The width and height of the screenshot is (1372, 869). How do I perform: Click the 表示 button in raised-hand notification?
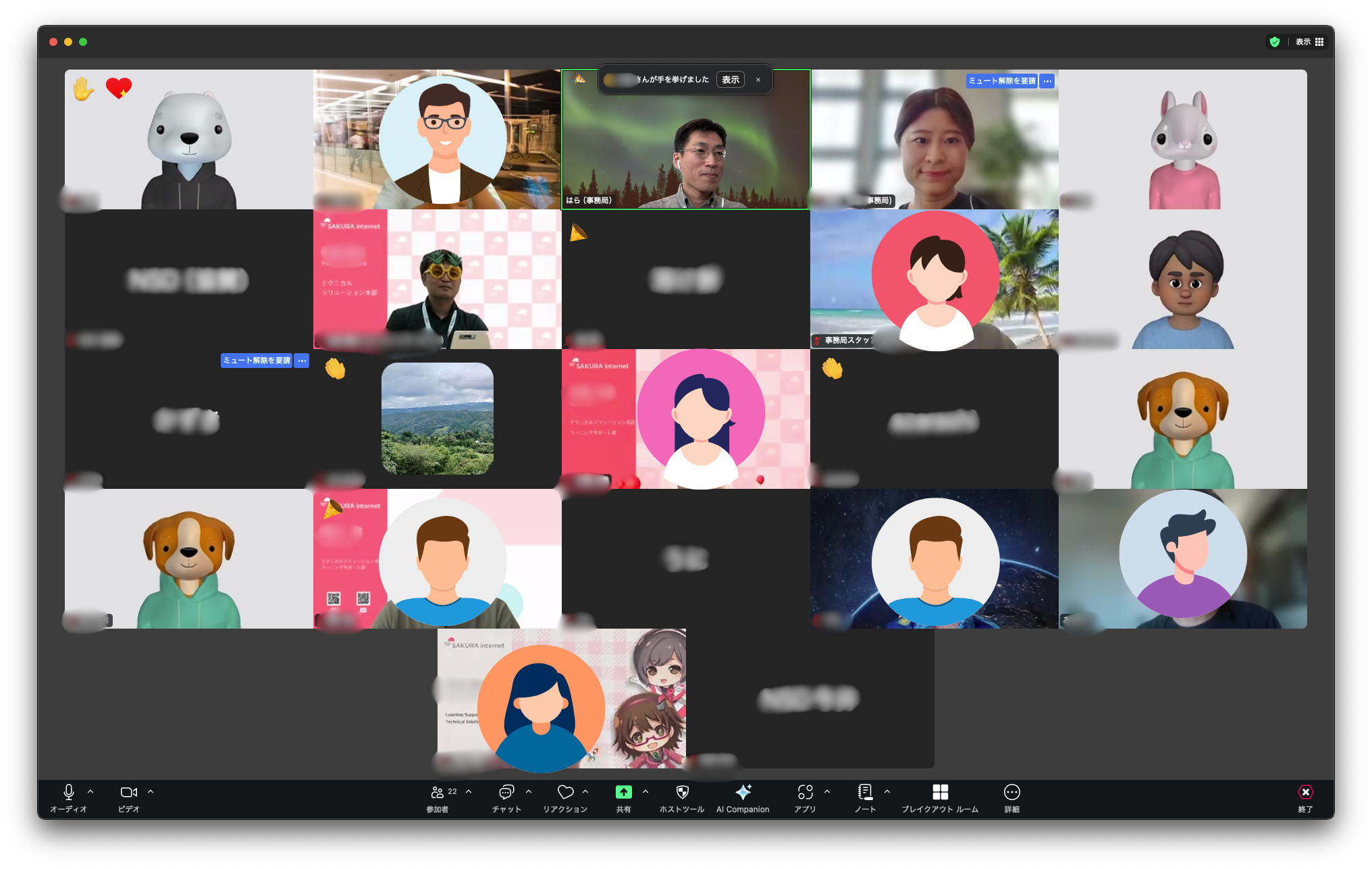[731, 80]
